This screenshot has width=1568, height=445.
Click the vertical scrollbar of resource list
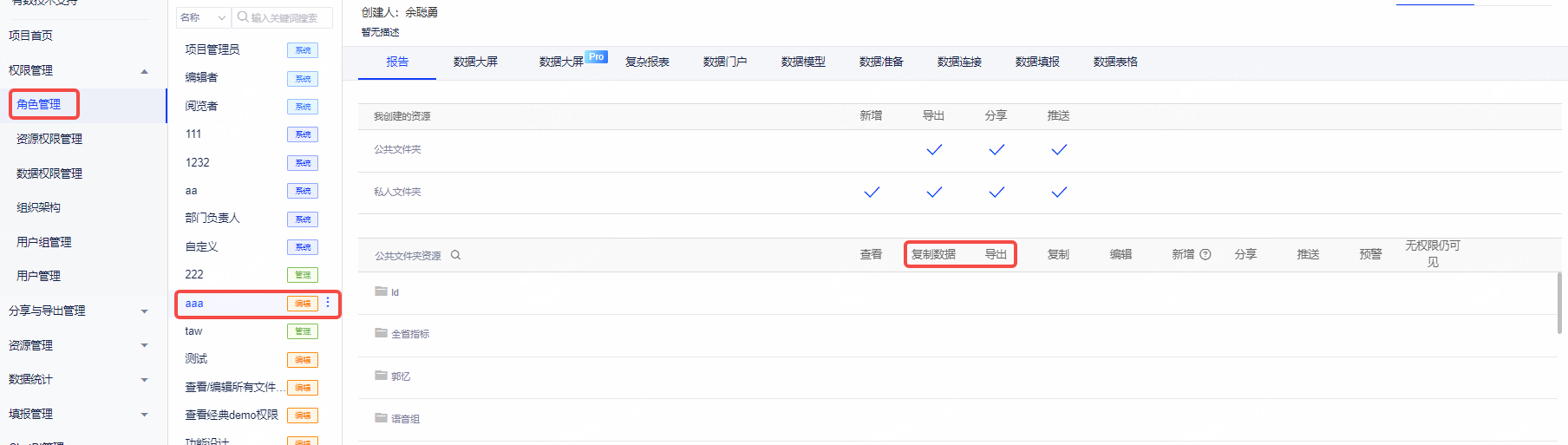tap(1558, 303)
